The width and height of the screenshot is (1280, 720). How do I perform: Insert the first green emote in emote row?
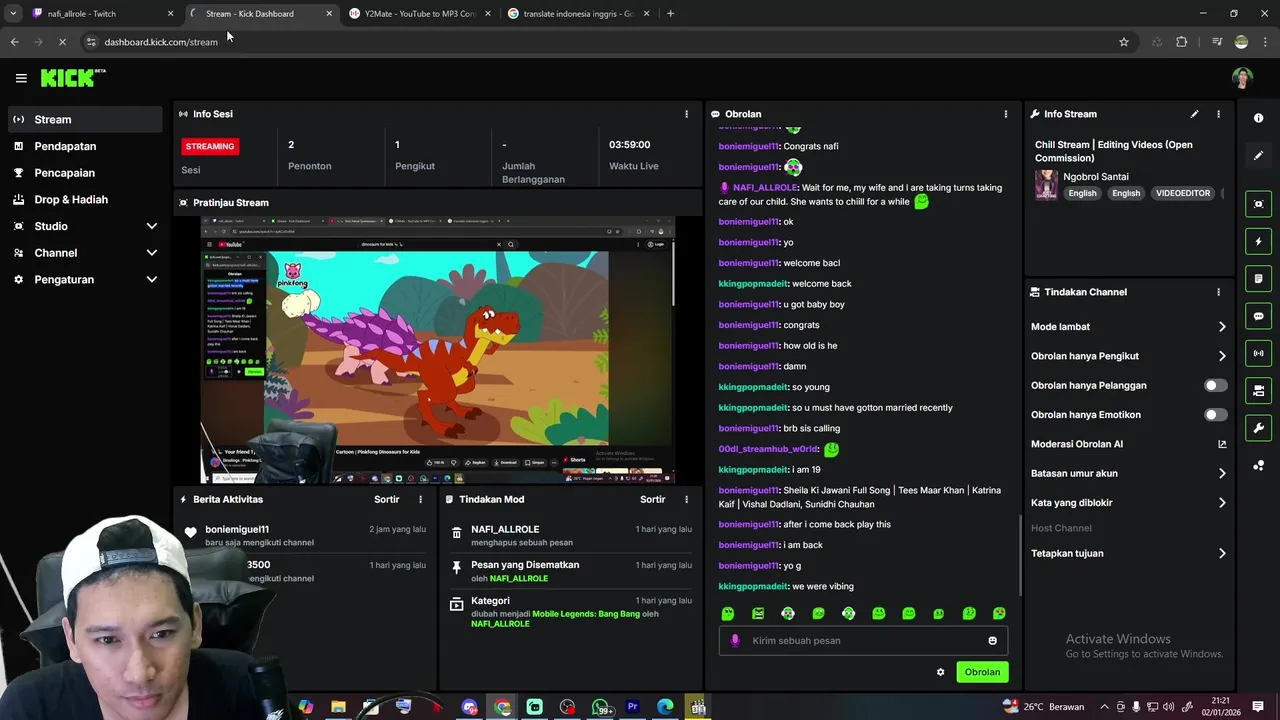click(x=728, y=613)
